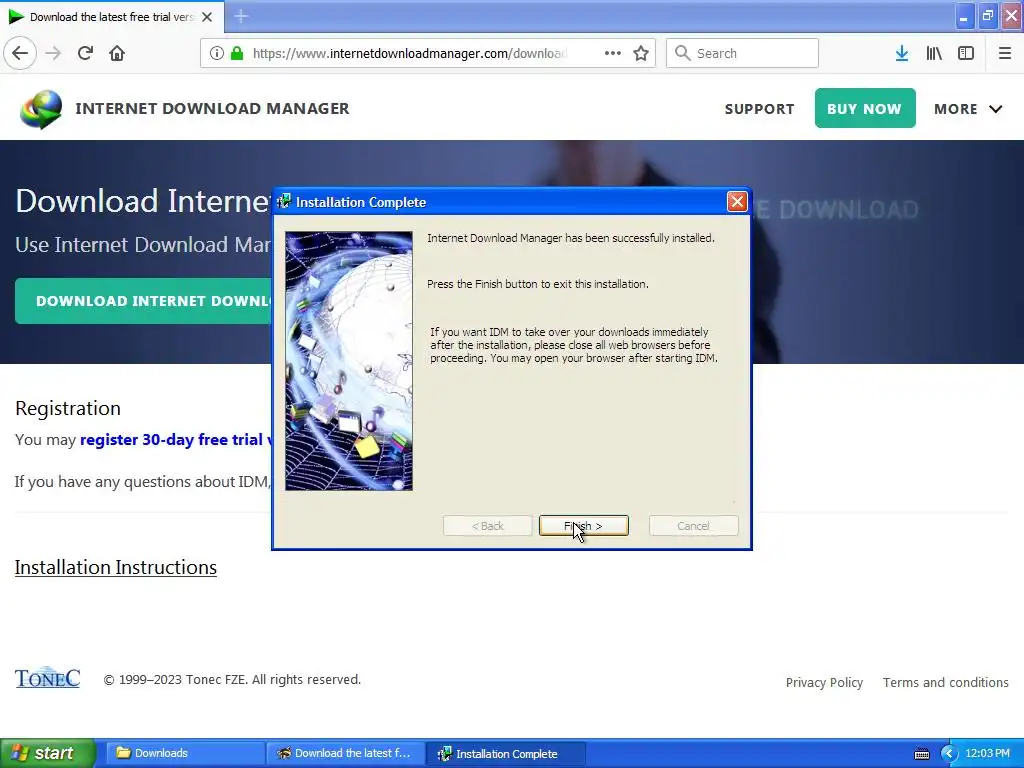Open the Windows start menu
Image resolution: width=1024 pixels, height=768 pixels.
(48, 753)
